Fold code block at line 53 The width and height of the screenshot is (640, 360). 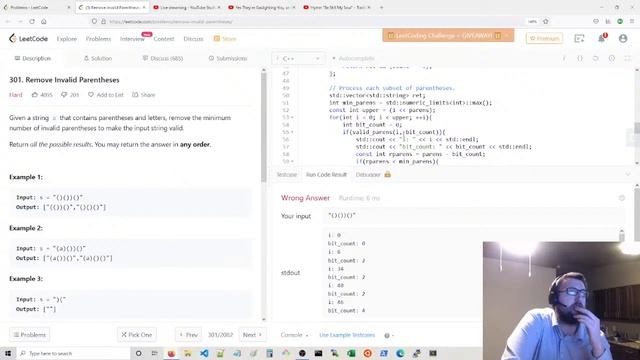(292, 118)
